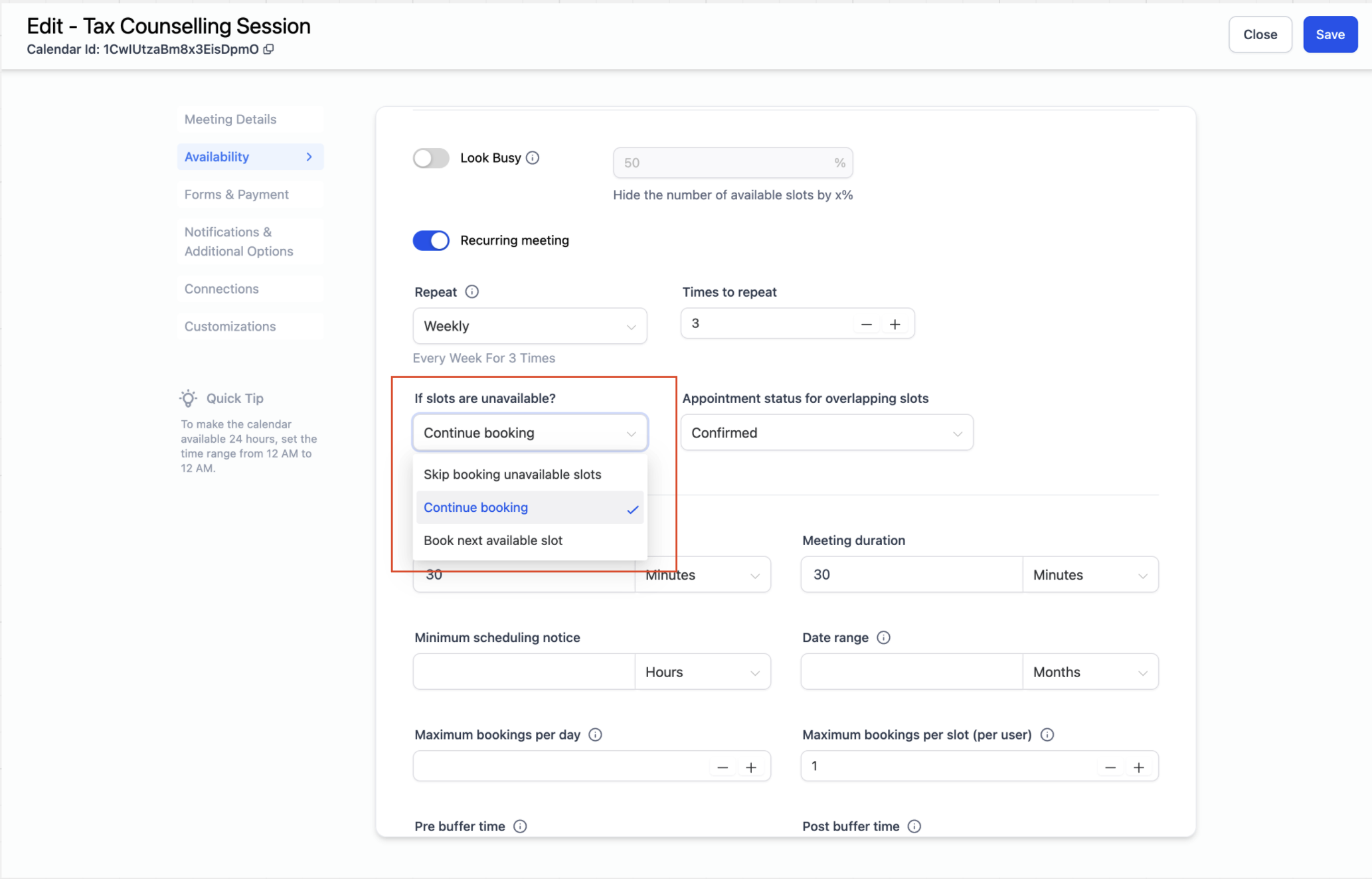Increase Times to repeat with plus
Image resolution: width=1372 pixels, height=879 pixels.
click(895, 324)
